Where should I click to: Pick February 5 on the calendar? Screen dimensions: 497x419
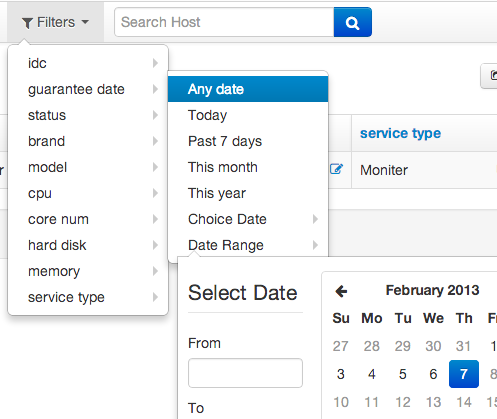(402, 374)
